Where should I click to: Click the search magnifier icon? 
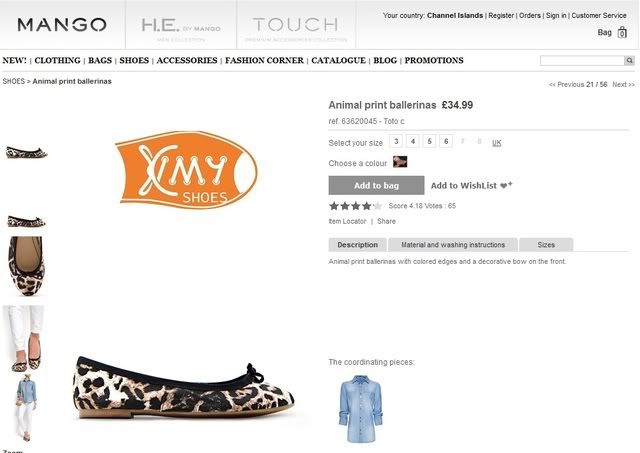629,60
